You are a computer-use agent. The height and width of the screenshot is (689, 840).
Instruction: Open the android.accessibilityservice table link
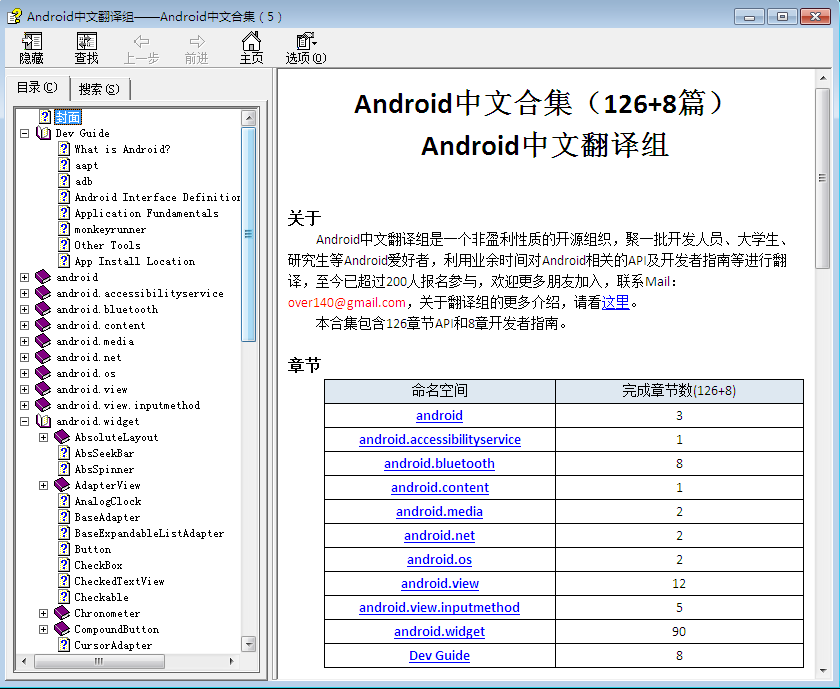tap(440, 439)
